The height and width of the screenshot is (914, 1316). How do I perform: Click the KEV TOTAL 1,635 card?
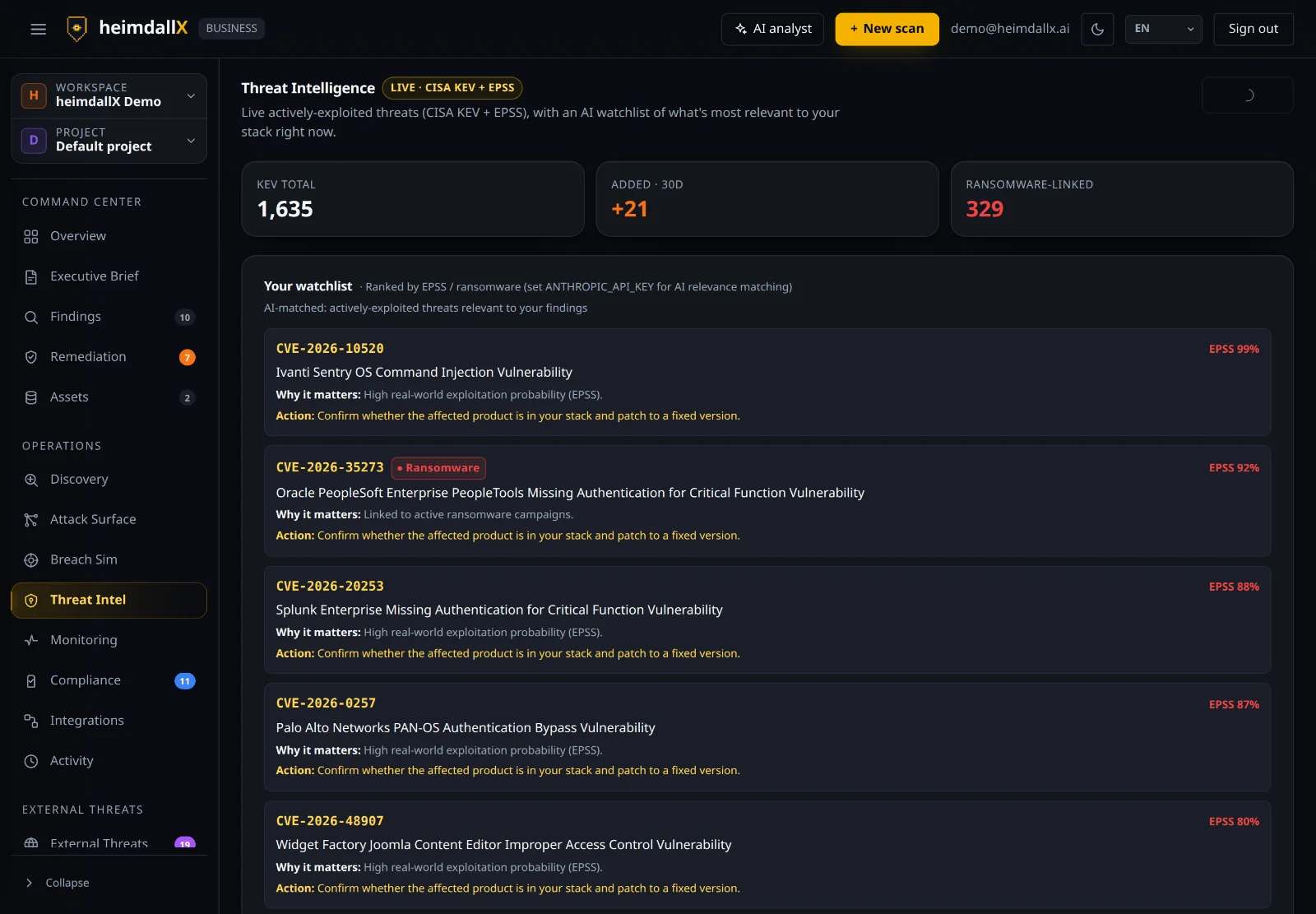coord(413,199)
